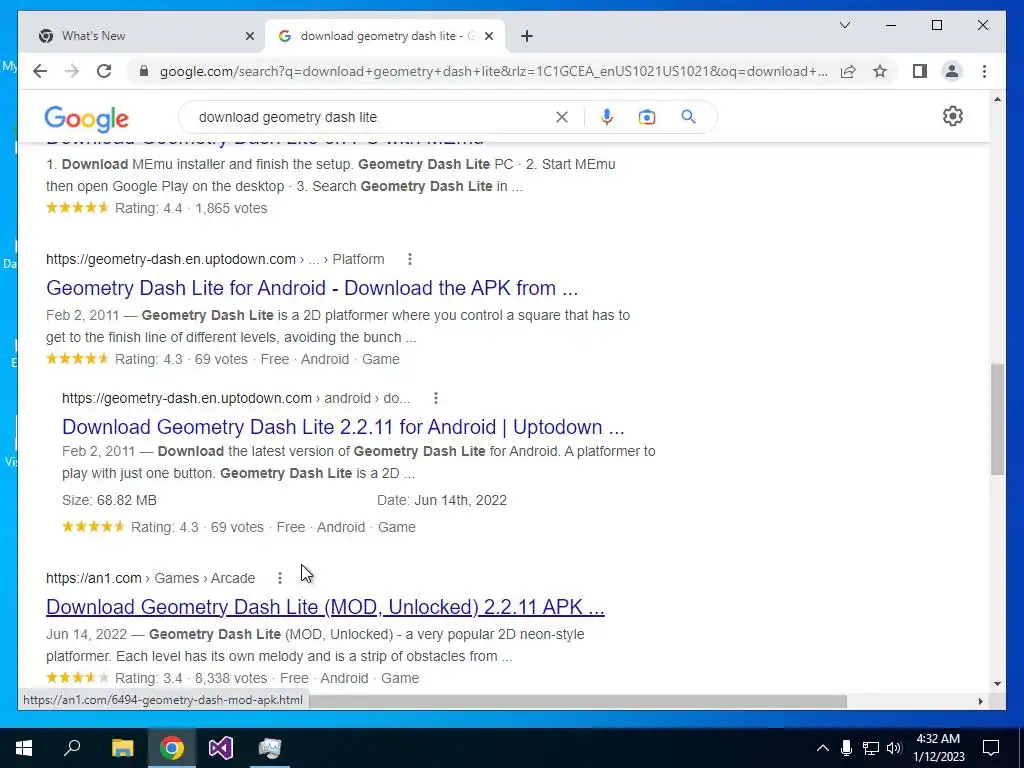
Task: Submit search with the magnifier icon
Action: point(688,117)
